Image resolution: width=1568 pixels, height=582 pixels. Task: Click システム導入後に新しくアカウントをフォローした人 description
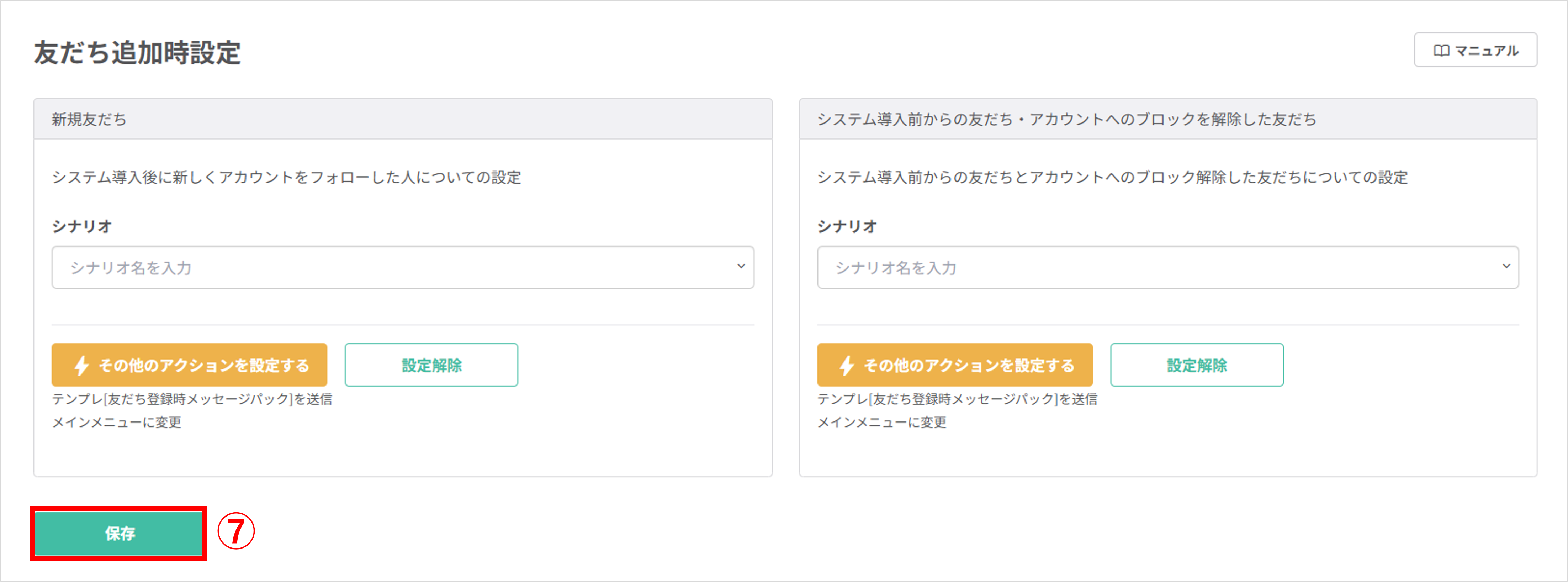coord(287,177)
